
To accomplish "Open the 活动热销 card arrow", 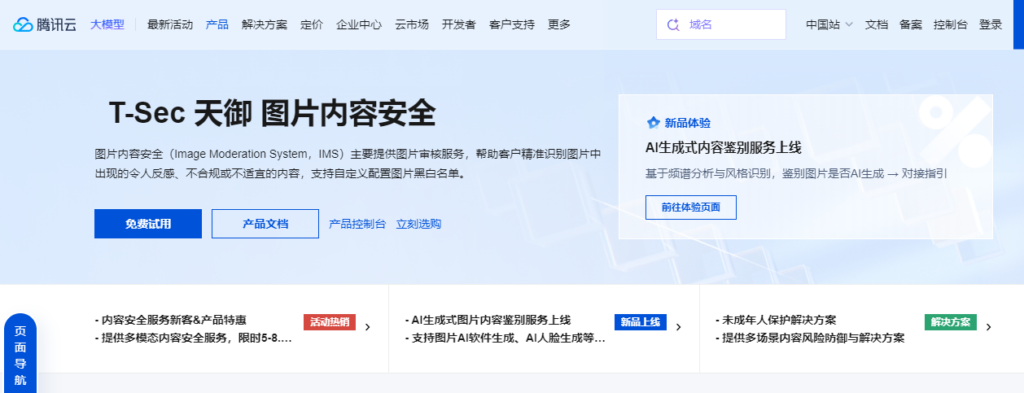I will click(x=368, y=327).
